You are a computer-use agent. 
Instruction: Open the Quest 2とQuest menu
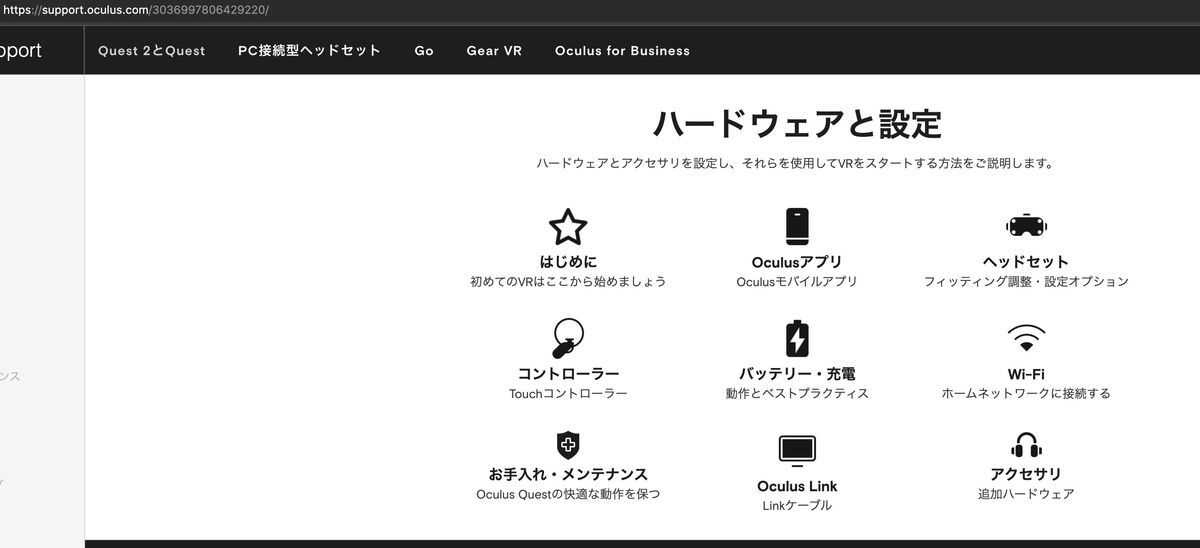pos(152,50)
